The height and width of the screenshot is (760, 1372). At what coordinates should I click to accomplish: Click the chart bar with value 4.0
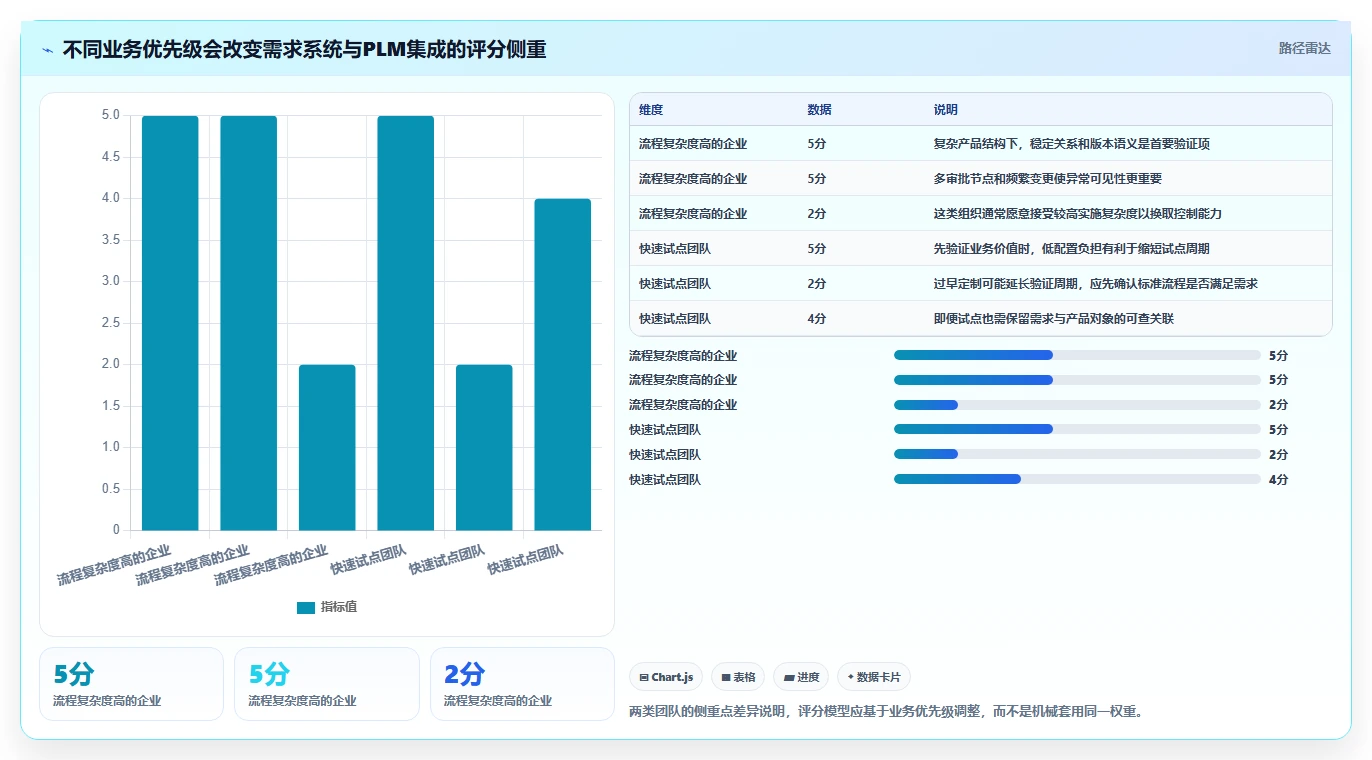click(x=563, y=364)
